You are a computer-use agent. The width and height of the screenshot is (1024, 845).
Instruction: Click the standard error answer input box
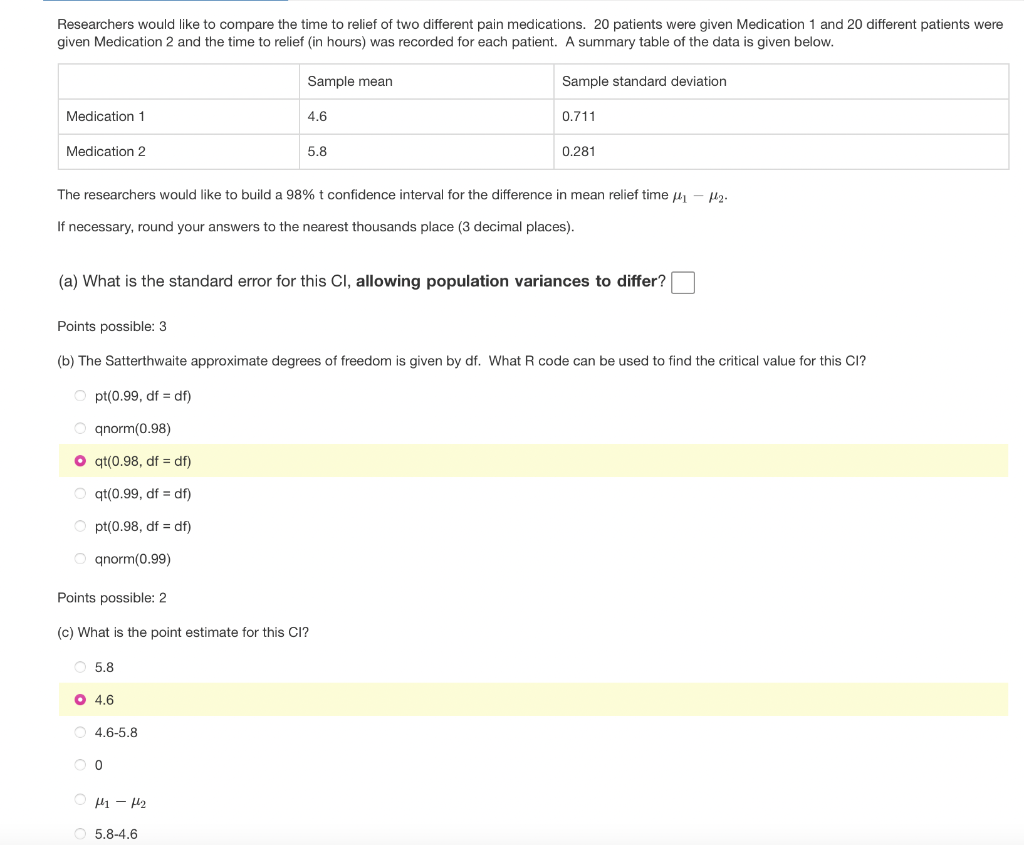(682, 282)
